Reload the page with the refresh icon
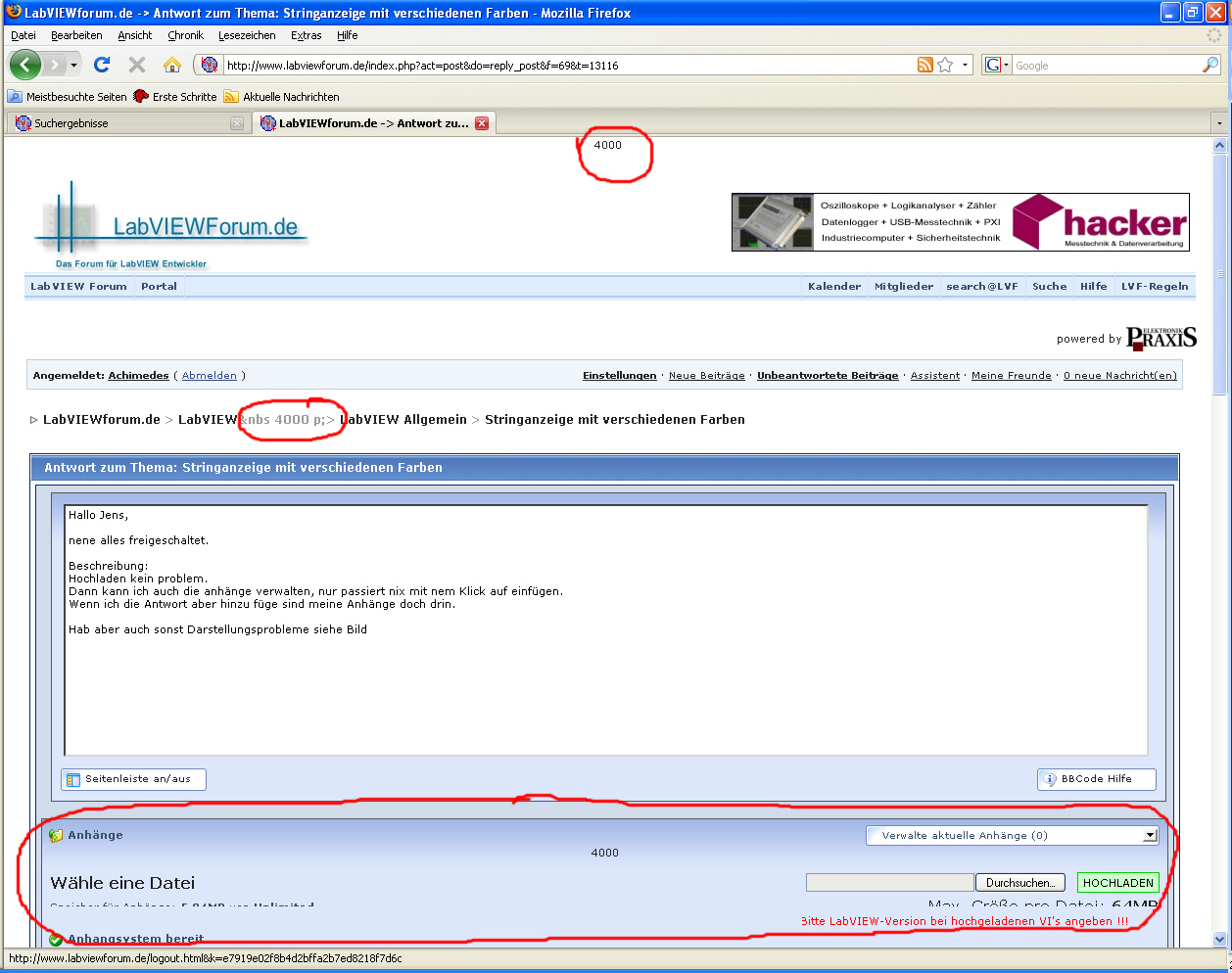 click(x=102, y=65)
